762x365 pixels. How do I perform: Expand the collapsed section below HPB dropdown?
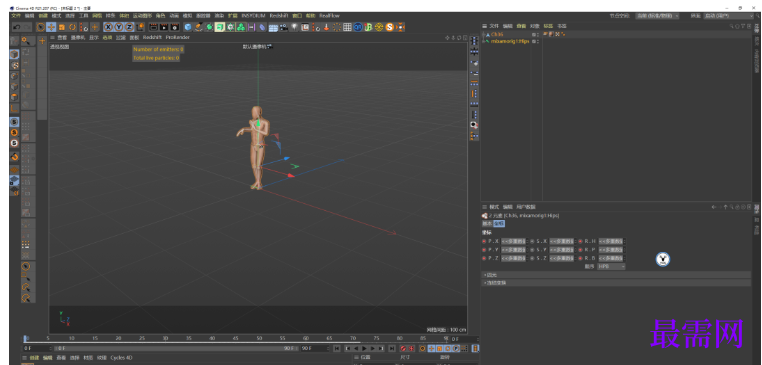coord(616,275)
